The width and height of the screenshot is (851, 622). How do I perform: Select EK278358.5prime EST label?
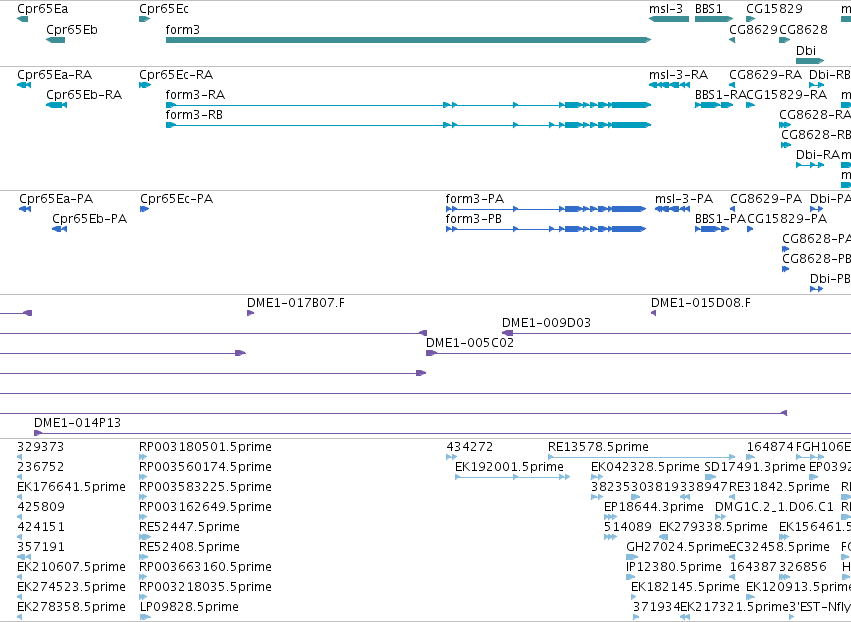pyautogui.click(x=72, y=608)
